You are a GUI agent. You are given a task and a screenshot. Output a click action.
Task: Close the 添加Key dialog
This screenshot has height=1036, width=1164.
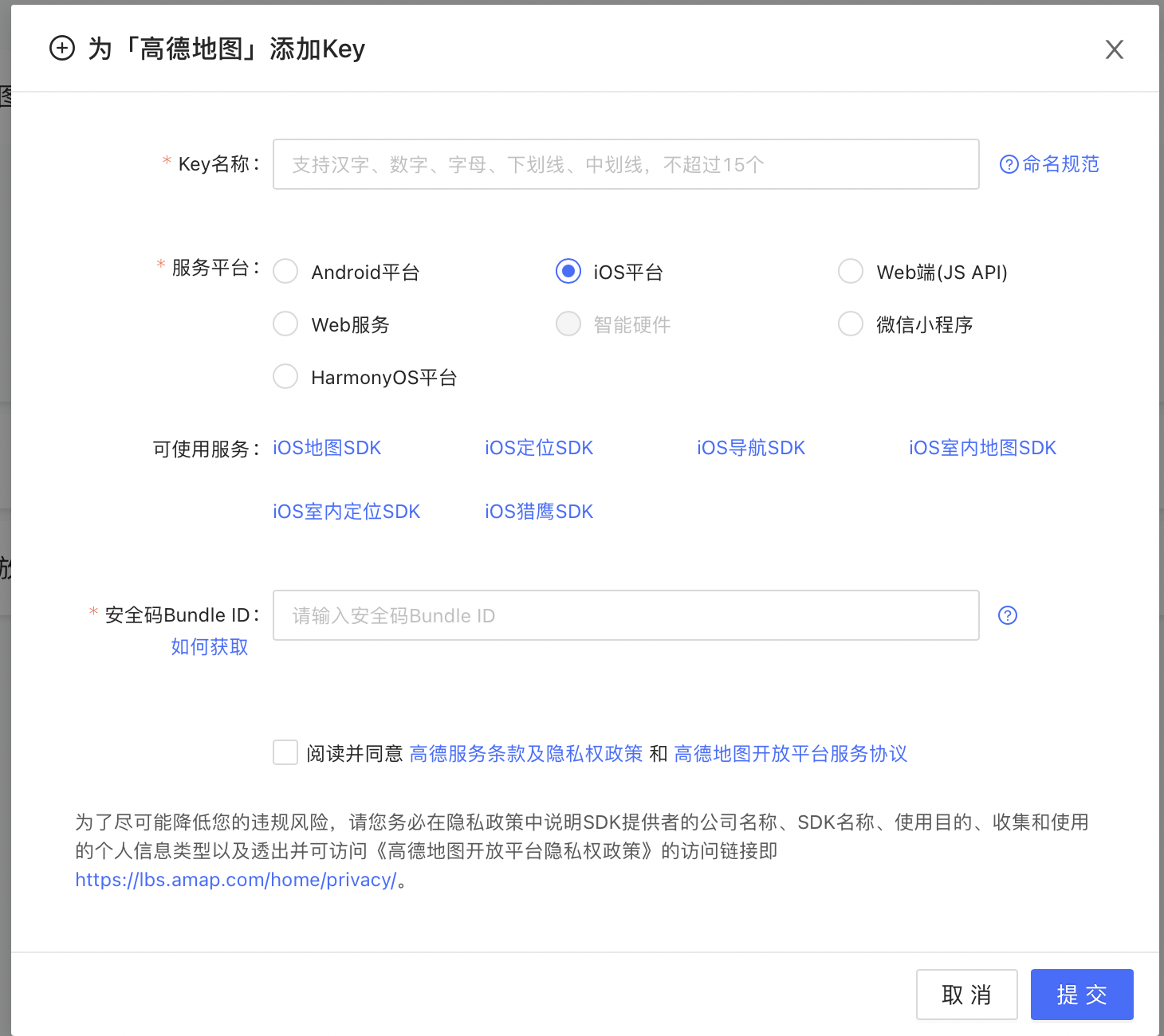[x=1114, y=49]
